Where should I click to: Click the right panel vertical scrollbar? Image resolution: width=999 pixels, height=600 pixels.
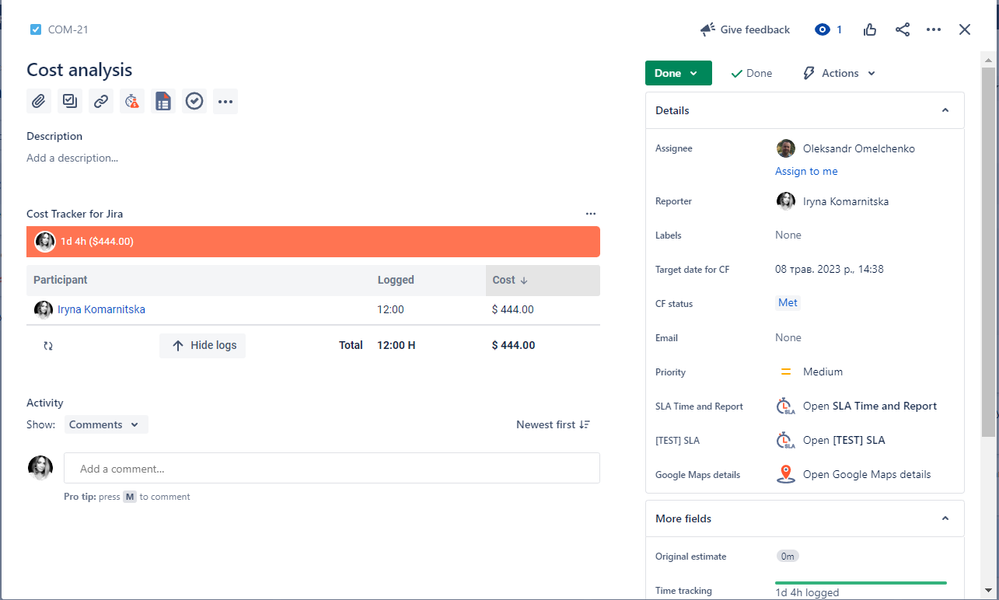pos(988,252)
